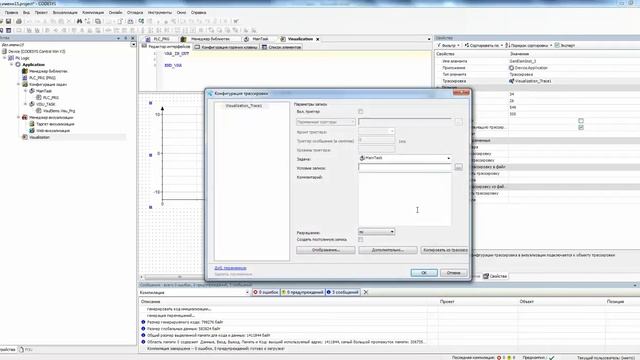Screen dimensions: 640x360
Task: Select PLC_PRG (PRG) in the device tree
Action: tap(42, 78)
